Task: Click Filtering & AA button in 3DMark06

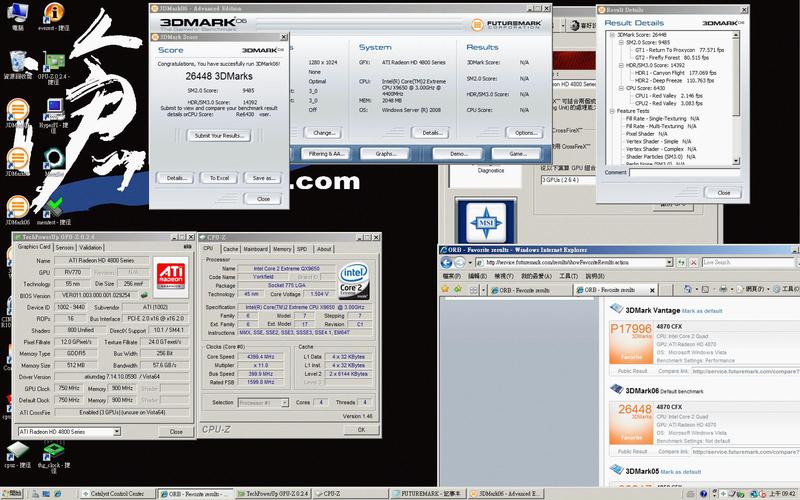Action: pyautogui.click(x=327, y=154)
